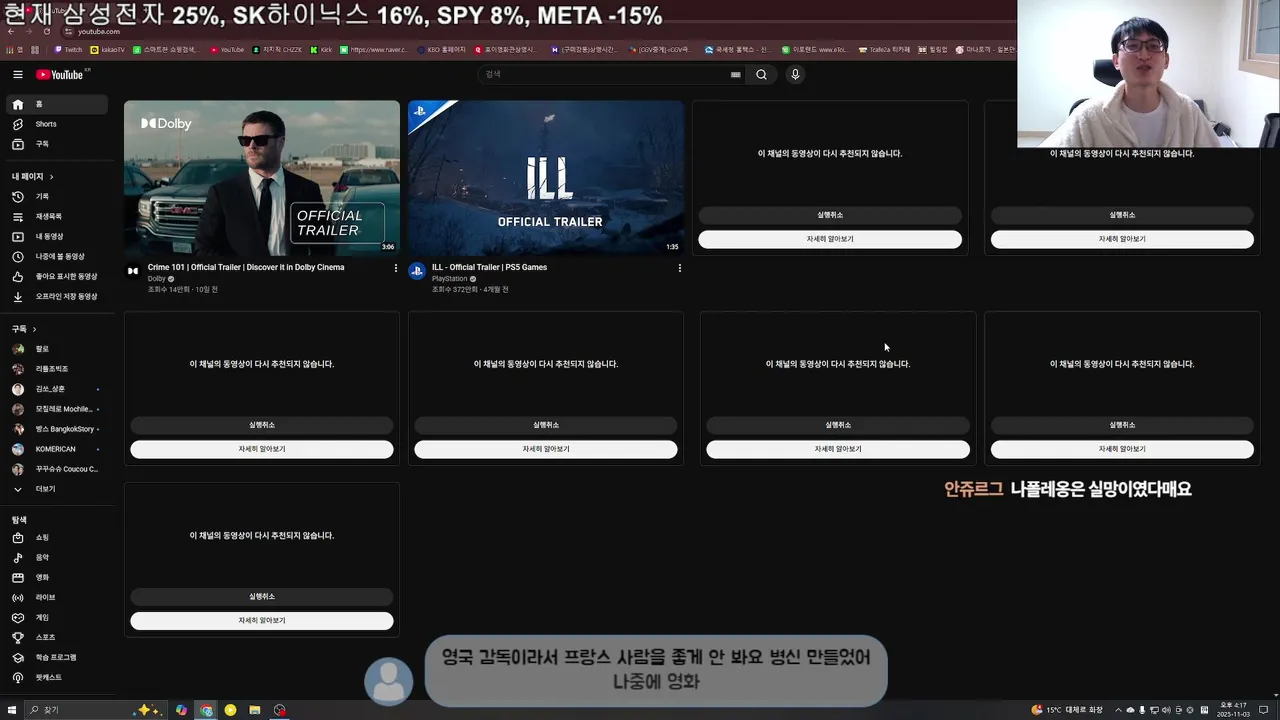The width and height of the screenshot is (1280, 720).
Task: Open the 꾸꾸슈슈 Coucou channel
Action: tap(56, 469)
